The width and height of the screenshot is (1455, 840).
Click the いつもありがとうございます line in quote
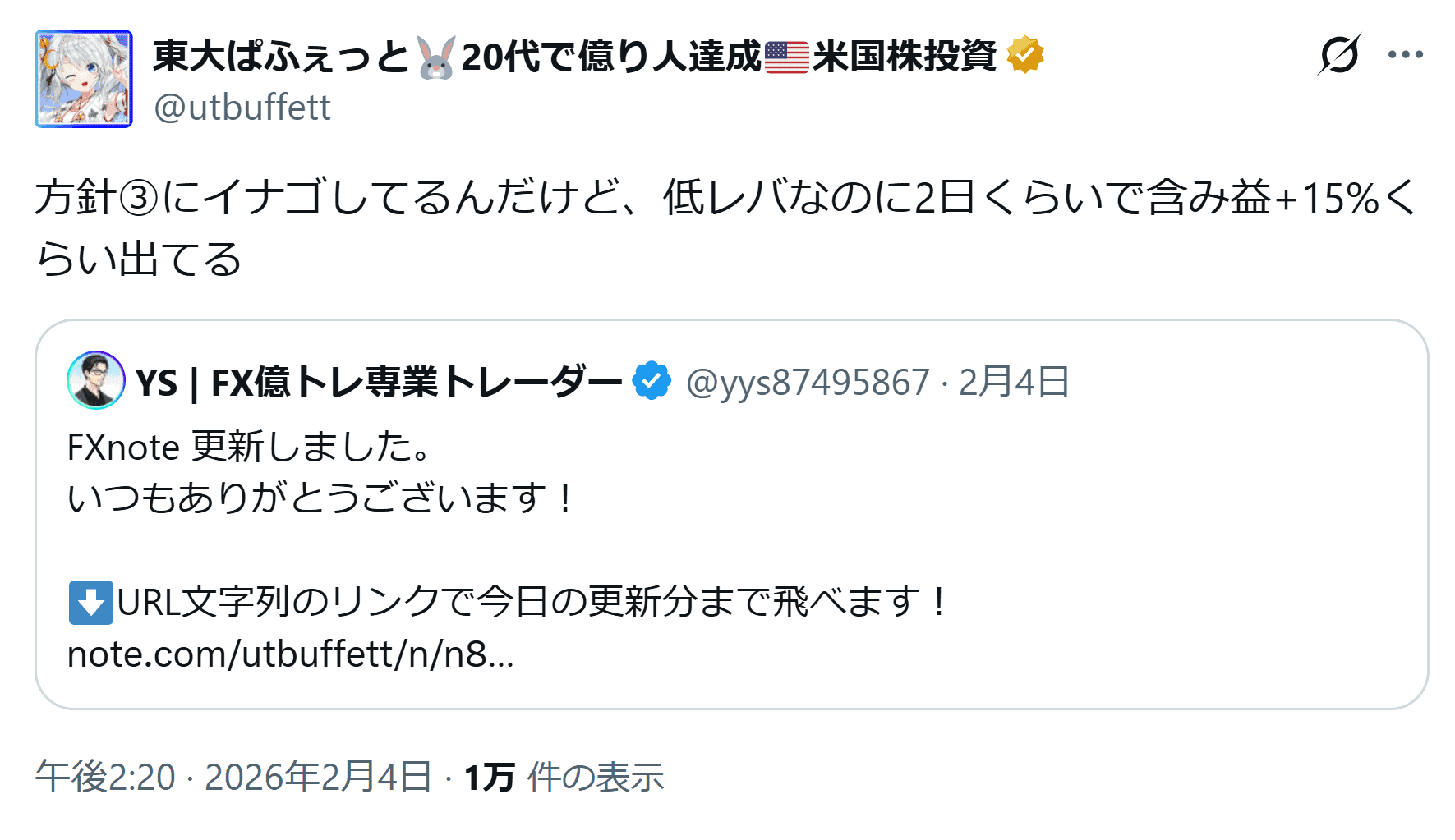[x=320, y=498]
